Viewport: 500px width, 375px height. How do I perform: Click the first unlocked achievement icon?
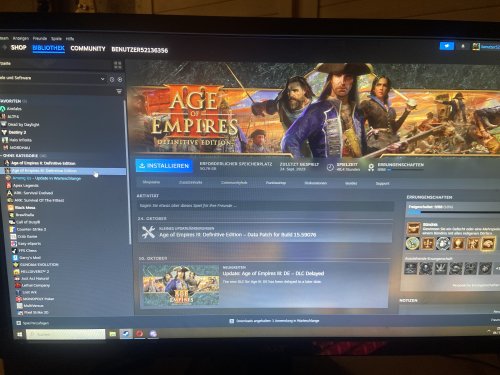tap(413, 229)
